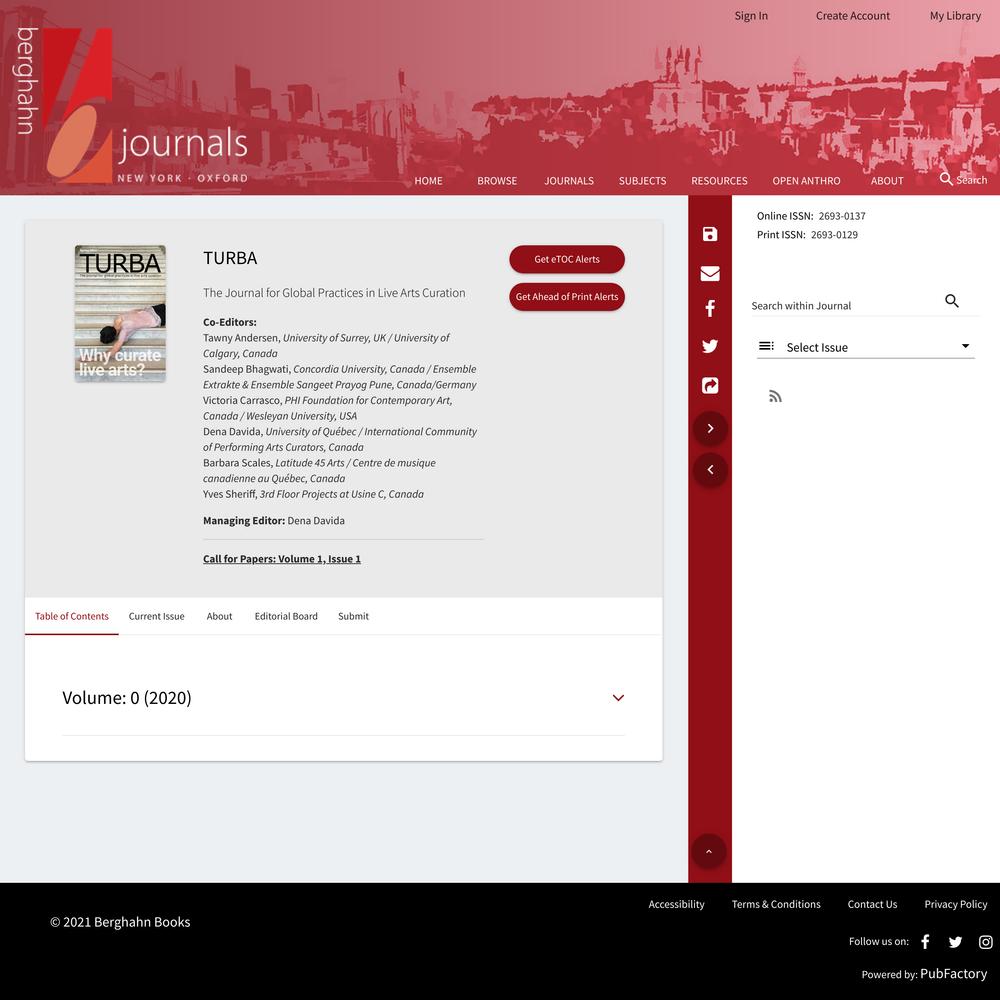Switch to Table of Contents tab
The image size is (1000, 1000).
tap(71, 616)
